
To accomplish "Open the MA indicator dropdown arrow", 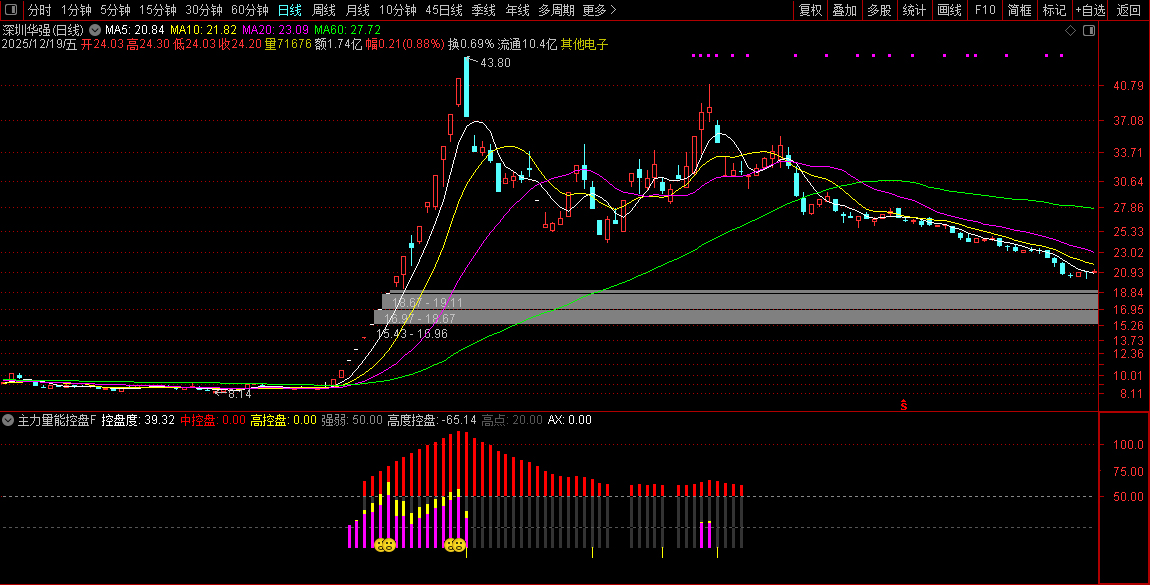I will [93, 31].
